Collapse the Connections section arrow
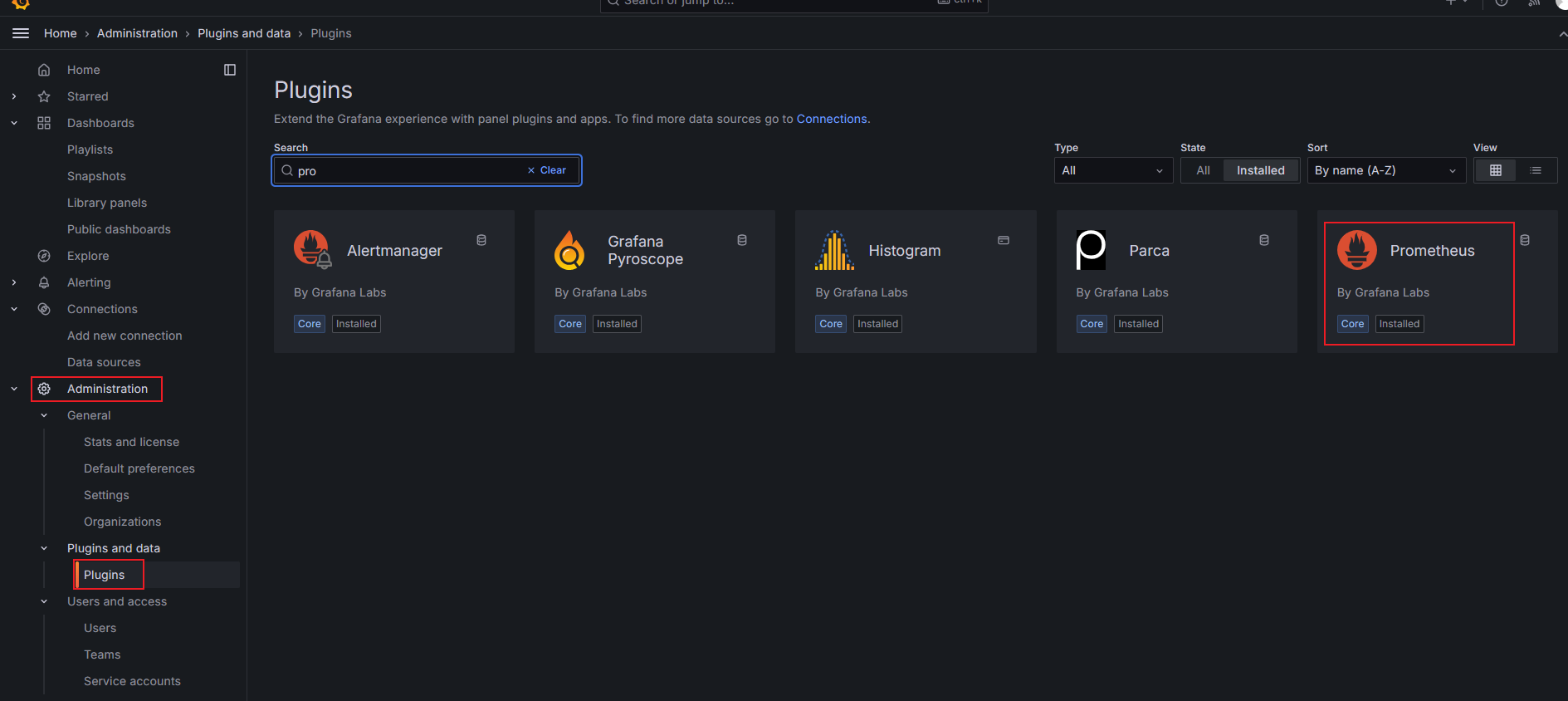 14,309
